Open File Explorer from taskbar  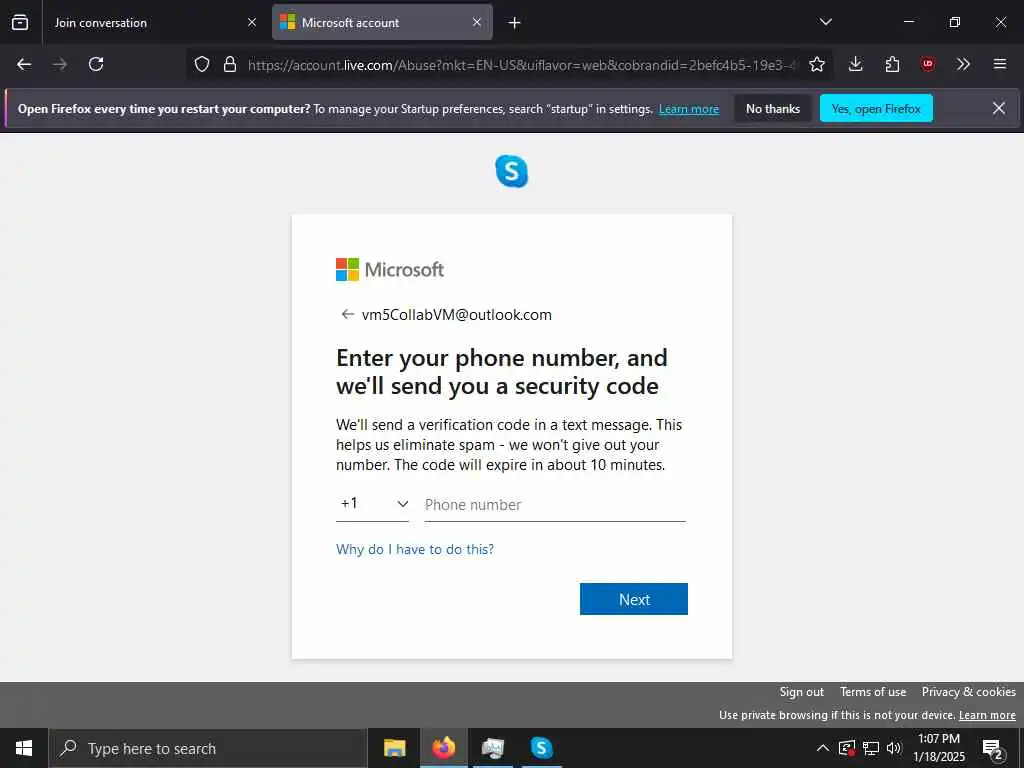coord(394,748)
